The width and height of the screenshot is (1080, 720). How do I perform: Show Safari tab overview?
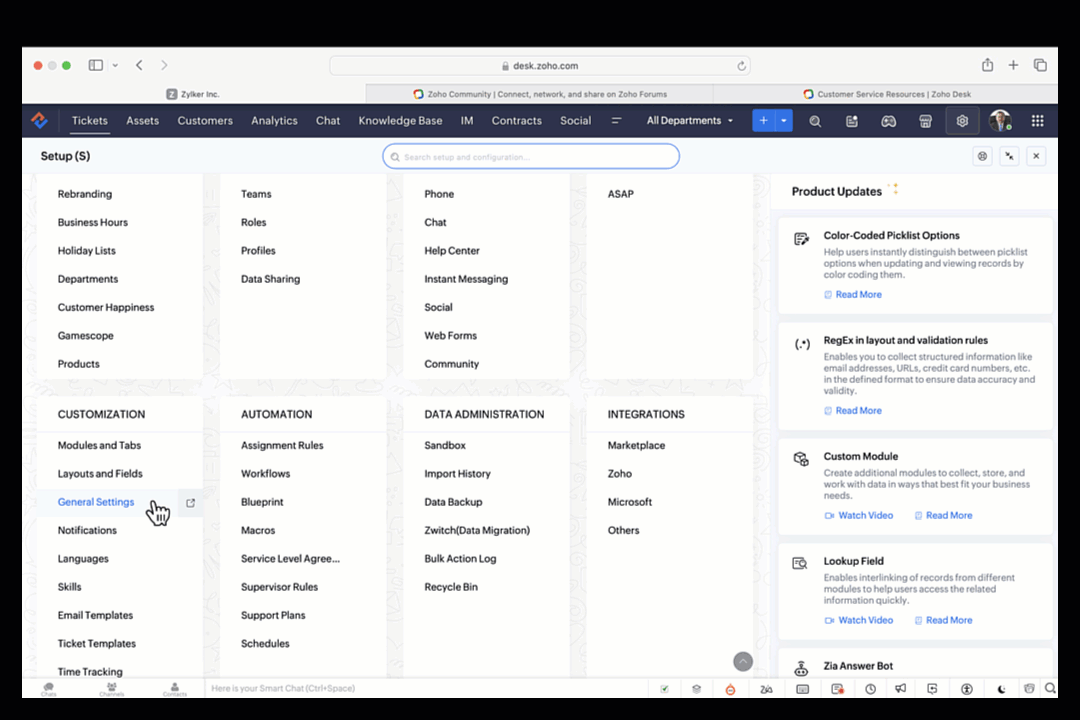[x=1040, y=65]
